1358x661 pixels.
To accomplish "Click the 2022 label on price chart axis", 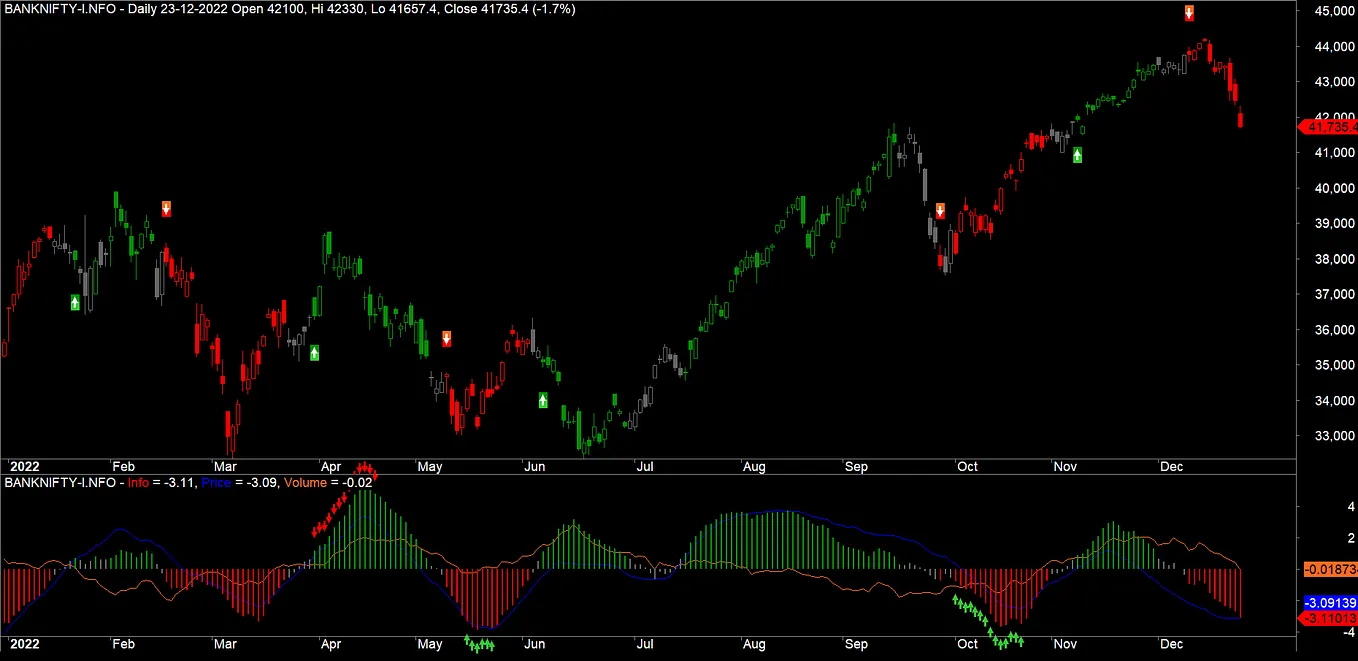I will (23, 466).
